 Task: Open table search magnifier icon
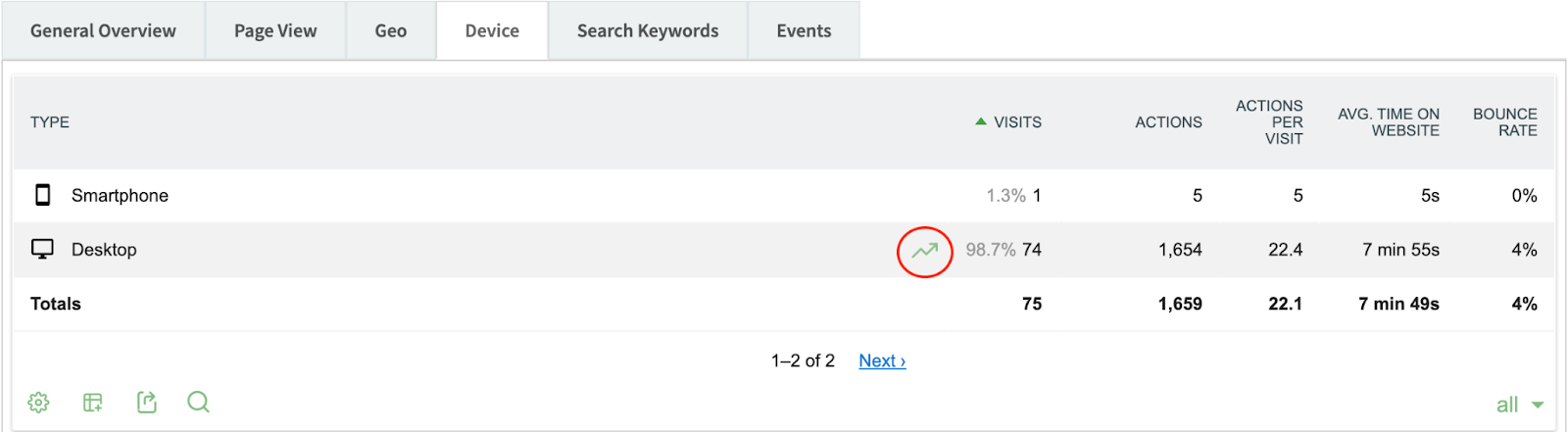tap(198, 403)
